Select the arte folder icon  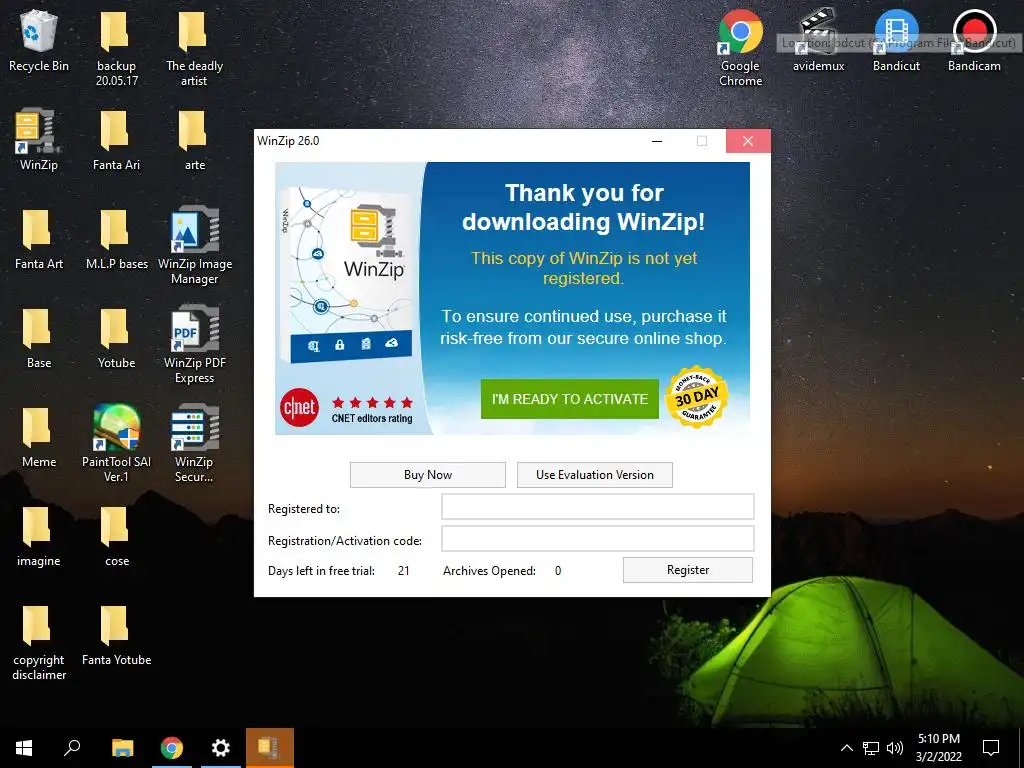(194, 140)
